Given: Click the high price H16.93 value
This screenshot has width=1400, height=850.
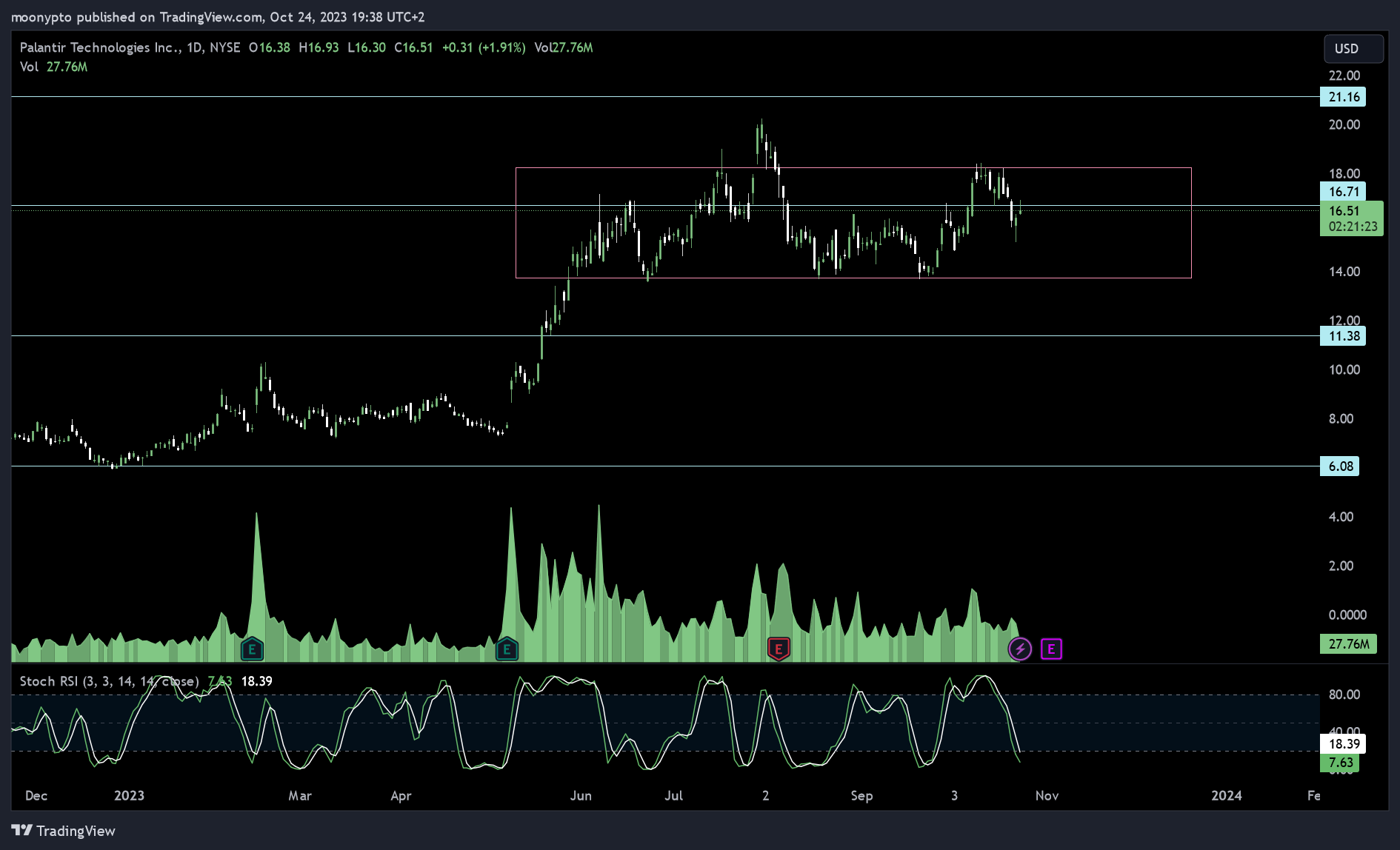Looking at the screenshot, I should point(319,47).
